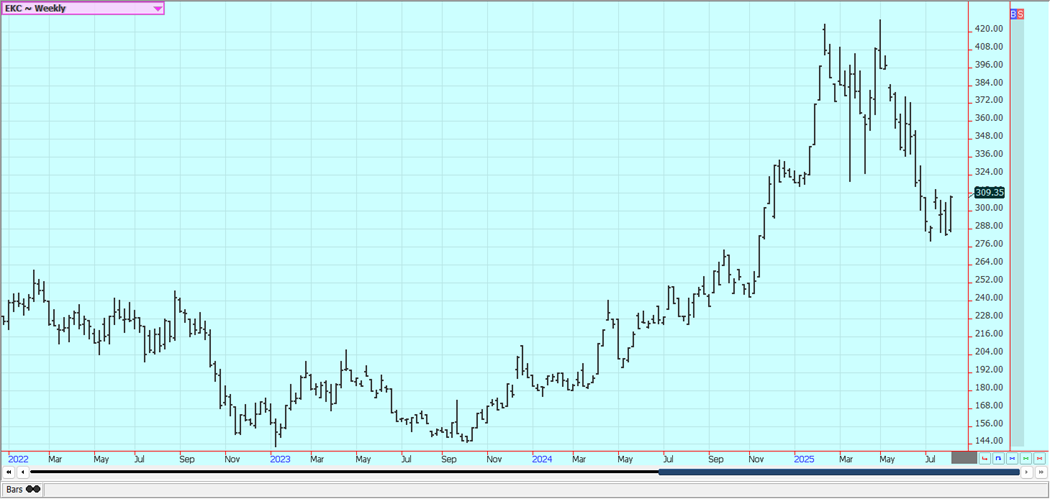1050x499 pixels.
Task: Click the 300.00 price axis label
Action: click(989, 208)
